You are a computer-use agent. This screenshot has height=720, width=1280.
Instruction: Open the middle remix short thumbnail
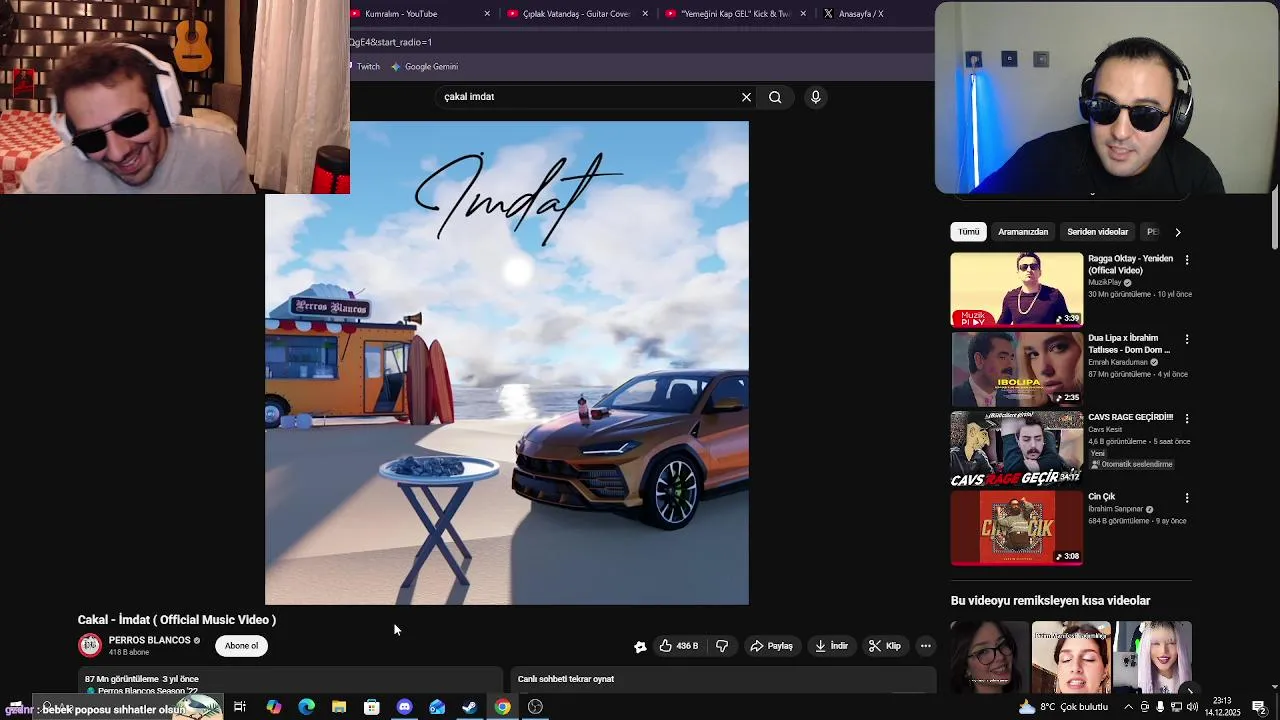[1071, 657]
